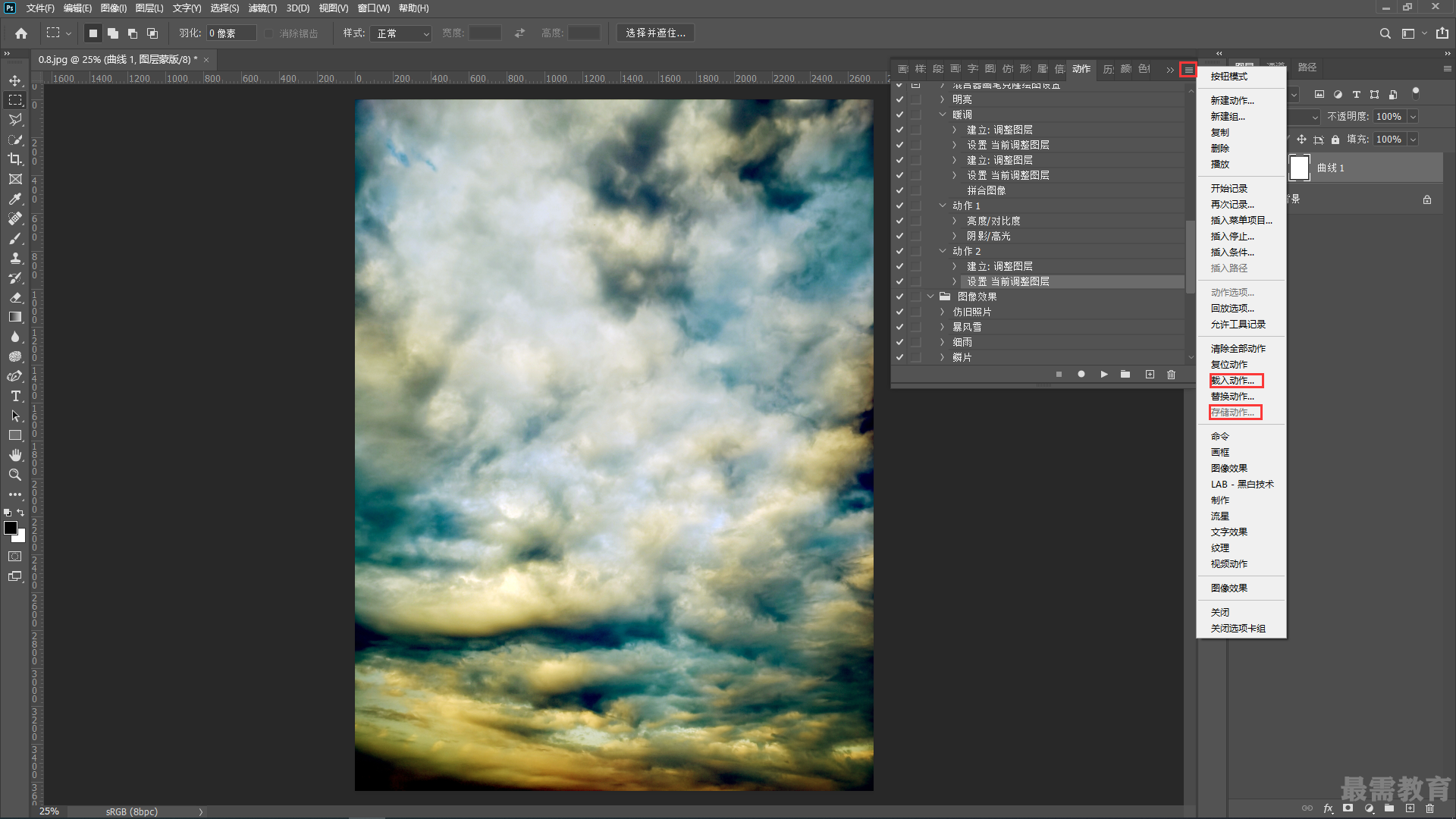Select the Gradient tool
The width and height of the screenshot is (1456, 819).
click(15, 317)
